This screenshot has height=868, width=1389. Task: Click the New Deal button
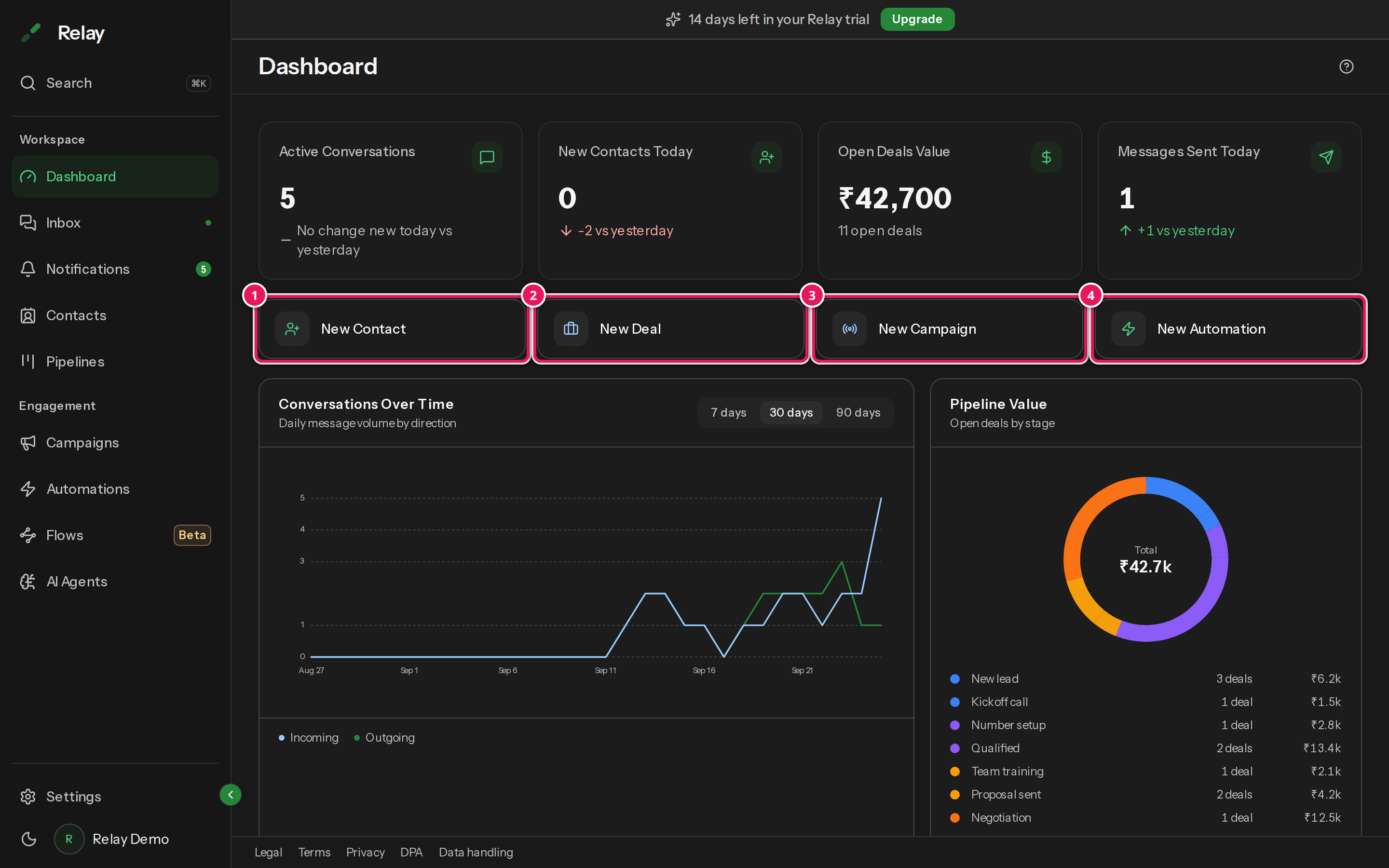670,329
